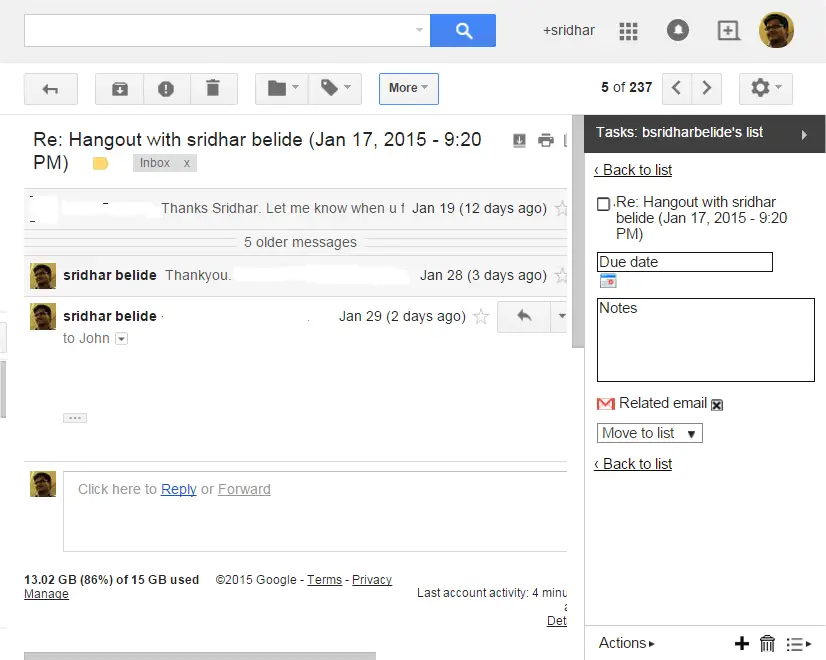Image resolution: width=826 pixels, height=660 pixels.
Task: Open the Google apps grid
Action: [x=628, y=31]
